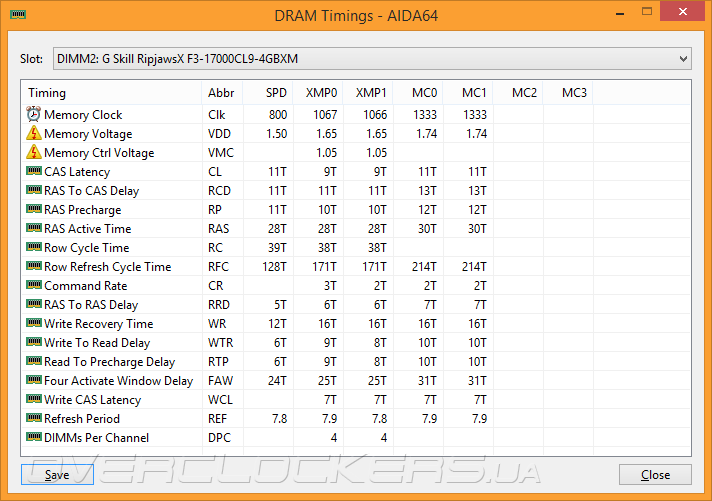
Task: Click the chip icon beside DIMMs Per Channel
Action: [x=34, y=437]
